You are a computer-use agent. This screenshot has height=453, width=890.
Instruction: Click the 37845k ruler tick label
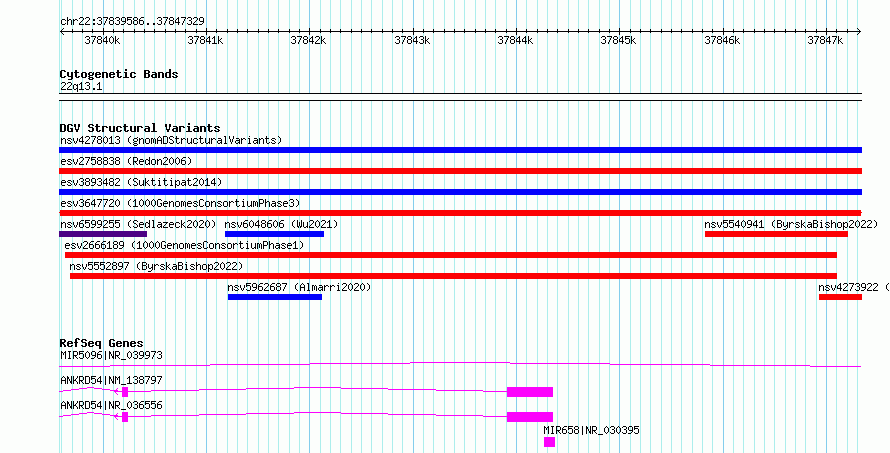(619, 40)
